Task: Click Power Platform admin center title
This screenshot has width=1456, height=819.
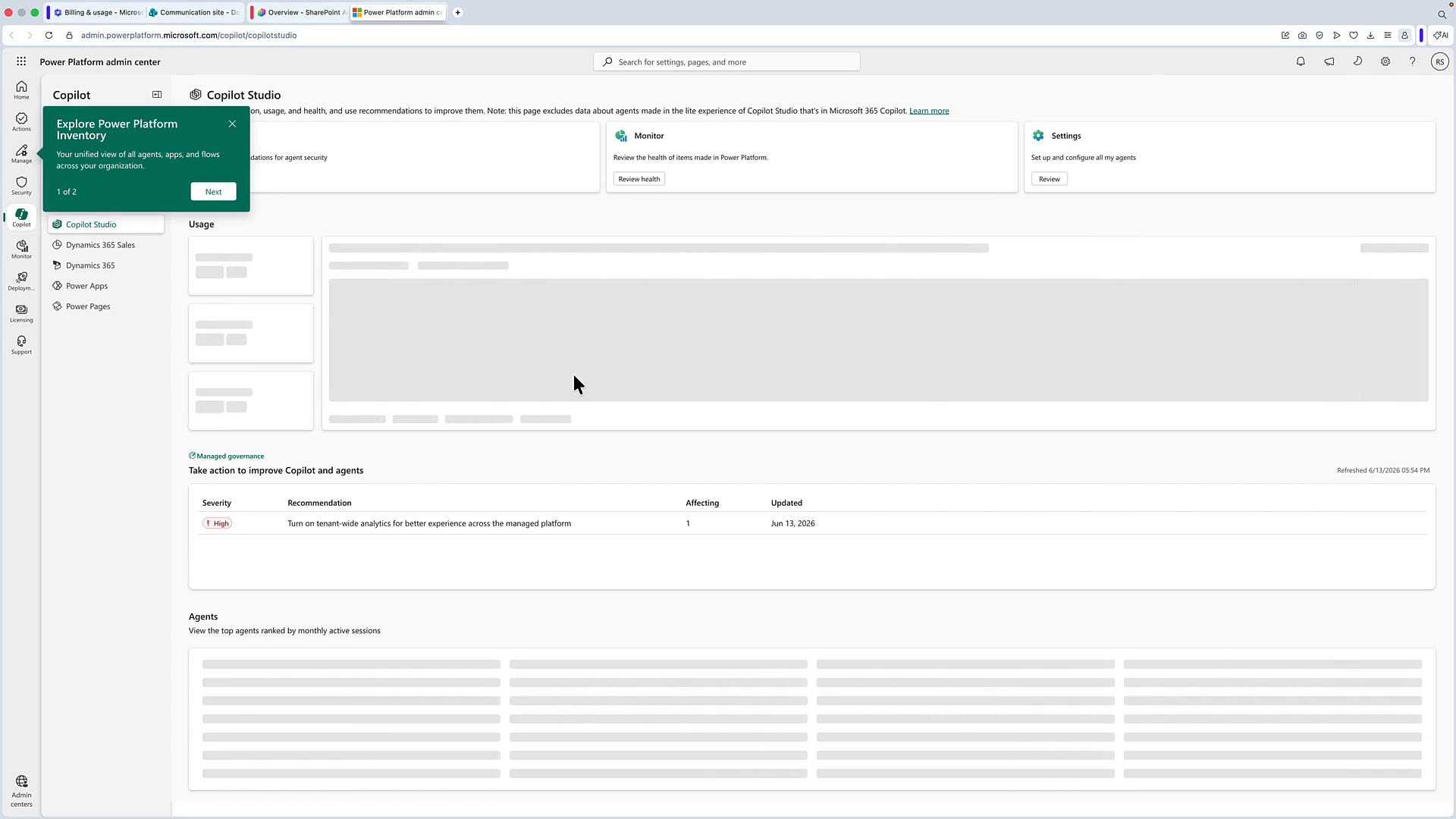Action: tap(100, 62)
